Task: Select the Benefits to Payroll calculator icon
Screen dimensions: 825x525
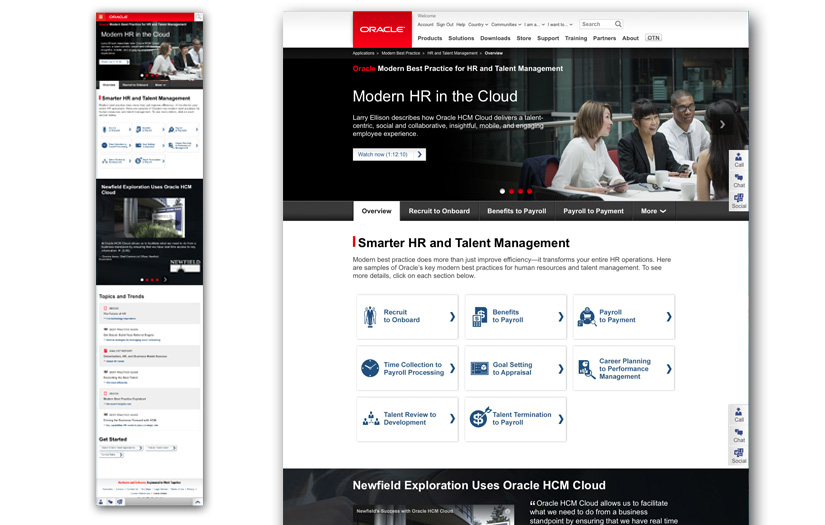Action: click(479, 317)
